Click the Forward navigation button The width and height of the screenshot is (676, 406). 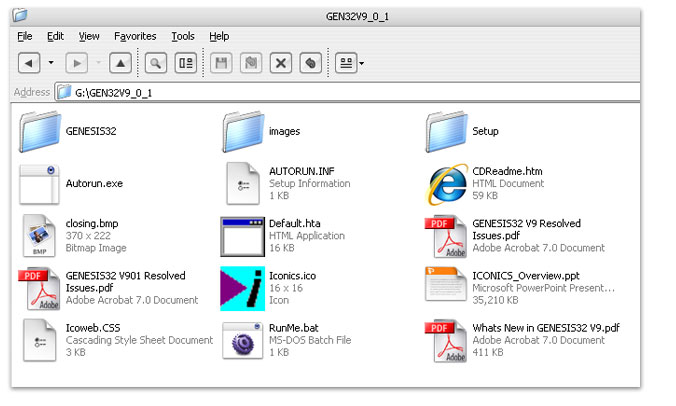tap(77, 63)
